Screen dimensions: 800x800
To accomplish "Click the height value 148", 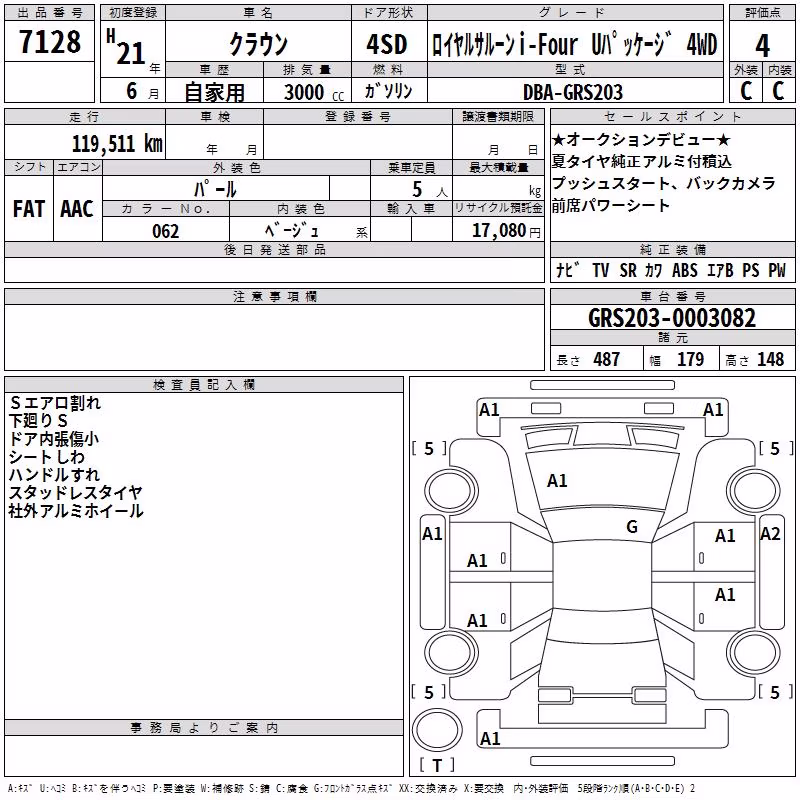I will (x=770, y=359).
